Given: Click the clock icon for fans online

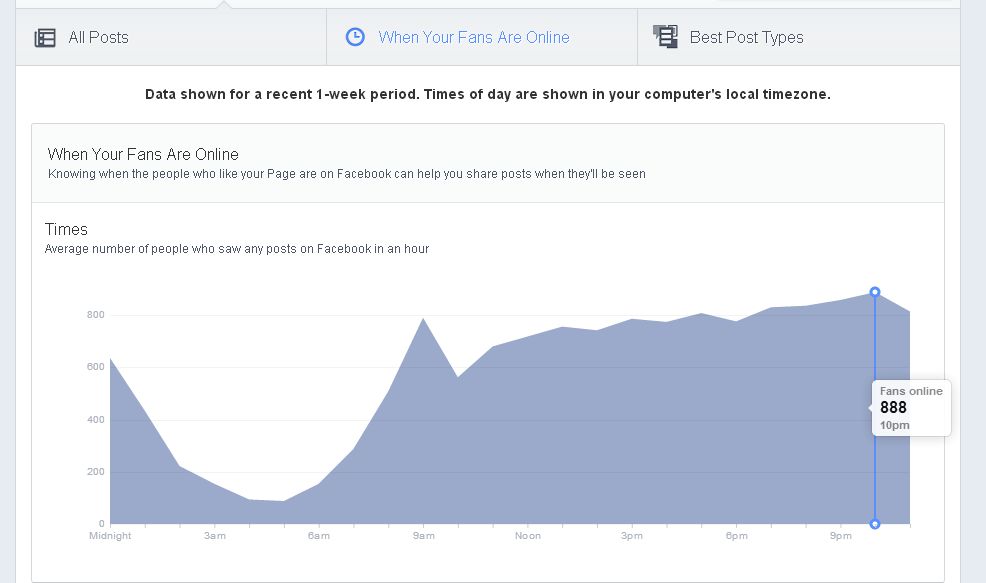Looking at the screenshot, I should [355, 37].
